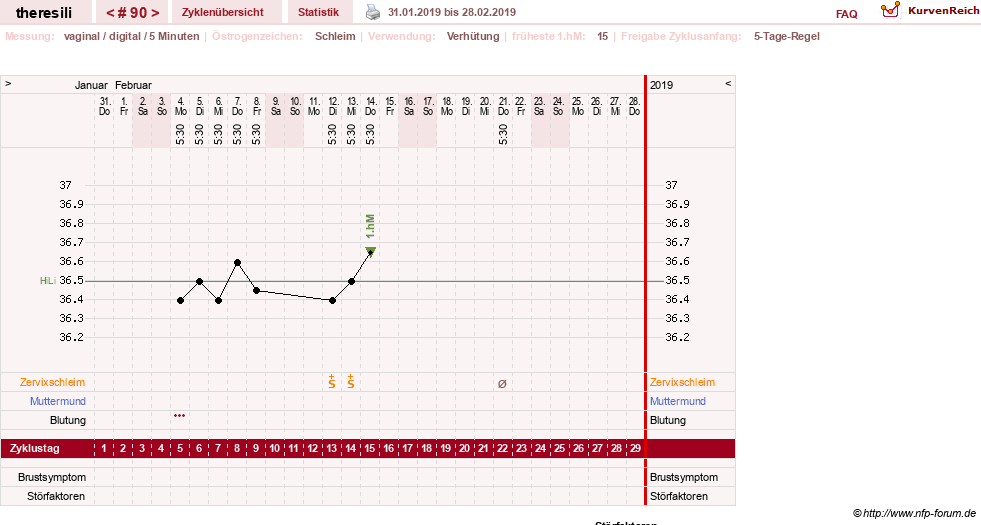Click the left Muttermund row label
This screenshot has height=525, width=981.
coord(58,401)
